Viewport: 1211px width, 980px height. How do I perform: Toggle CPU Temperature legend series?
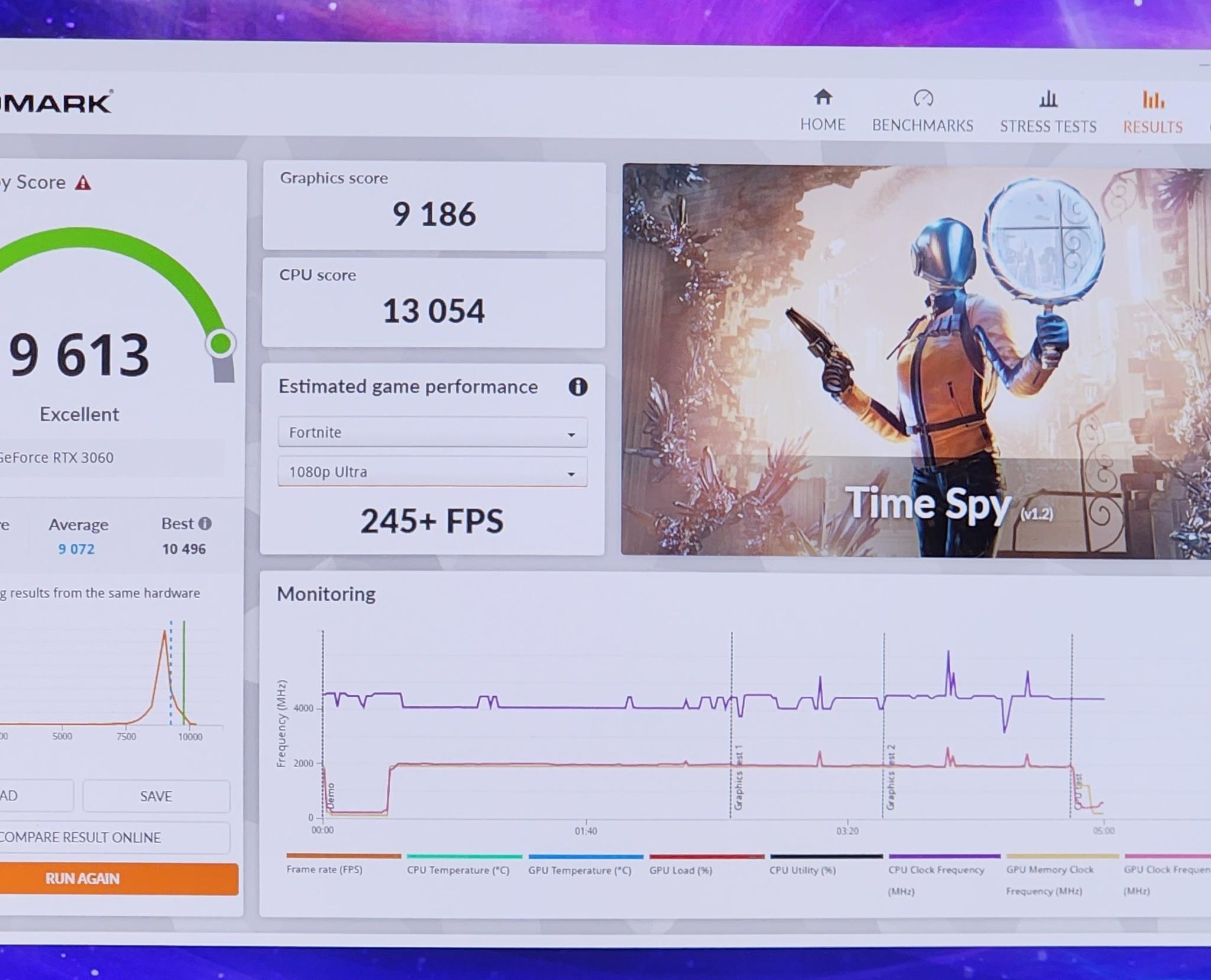(464, 865)
